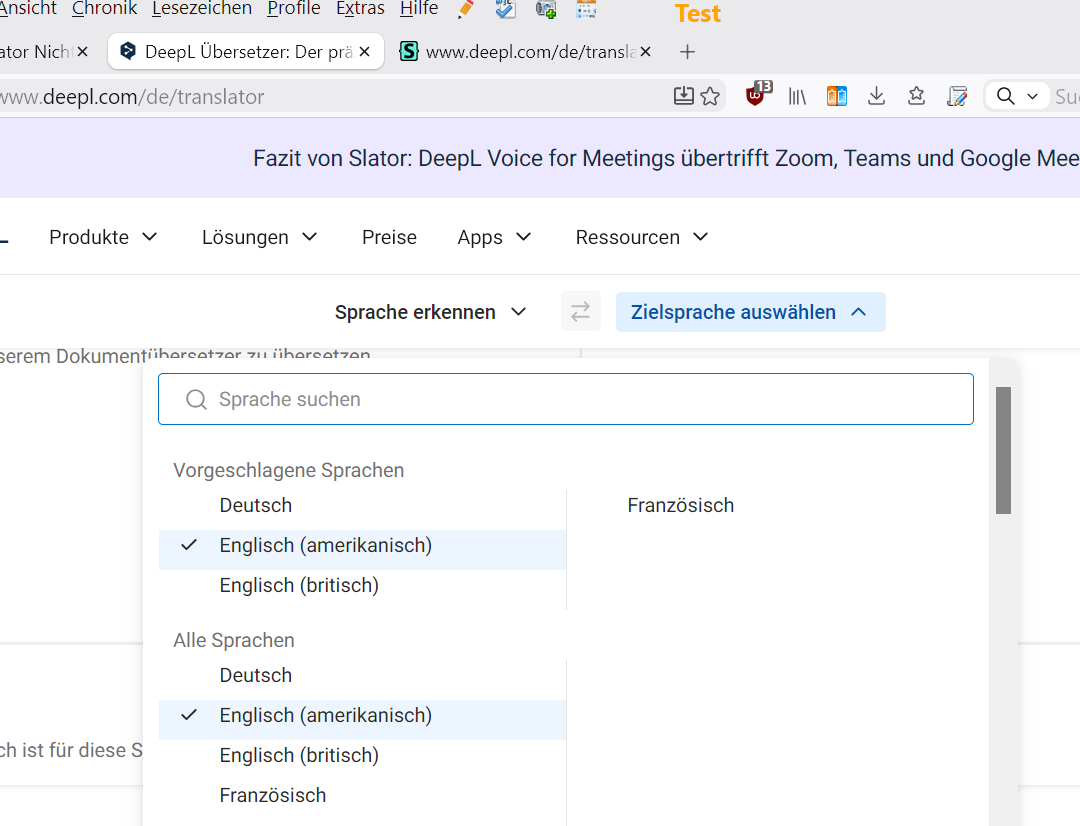The image size is (1080, 826).
Task: Open a new tab with the plus button
Action: click(687, 52)
